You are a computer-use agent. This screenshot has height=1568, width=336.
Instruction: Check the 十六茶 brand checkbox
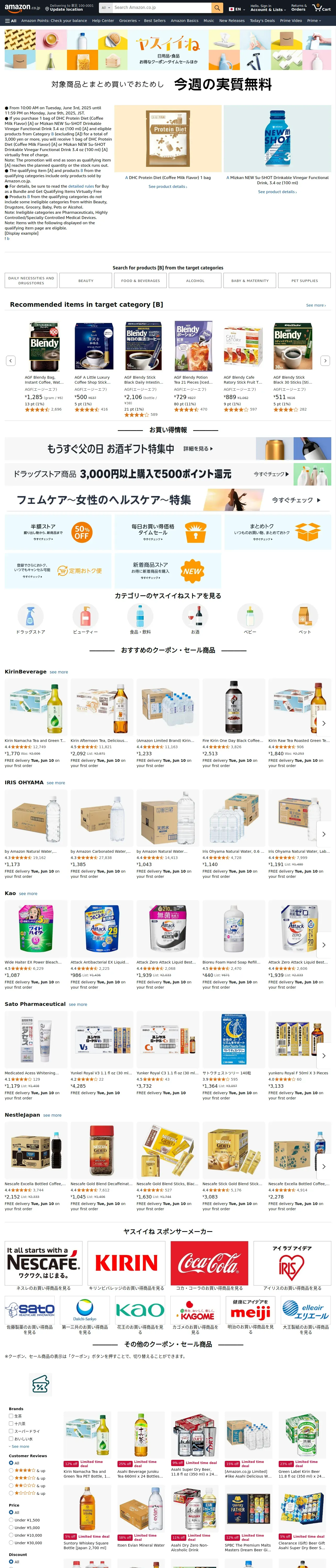tap(11, 1424)
